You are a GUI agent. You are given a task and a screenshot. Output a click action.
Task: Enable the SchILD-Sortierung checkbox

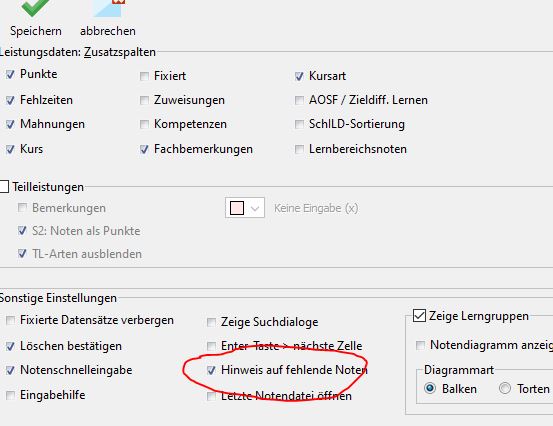(299, 124)
